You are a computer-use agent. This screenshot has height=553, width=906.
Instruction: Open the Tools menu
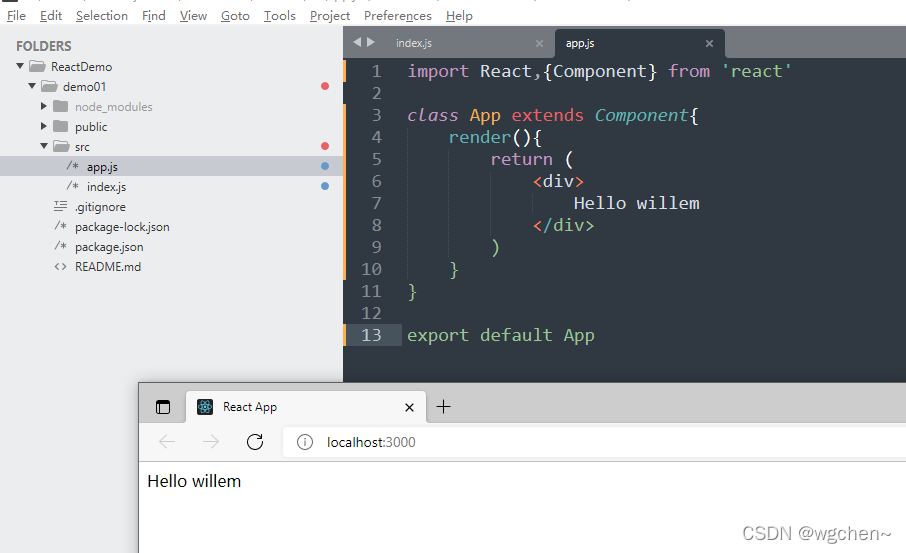[x=280, y=16]
